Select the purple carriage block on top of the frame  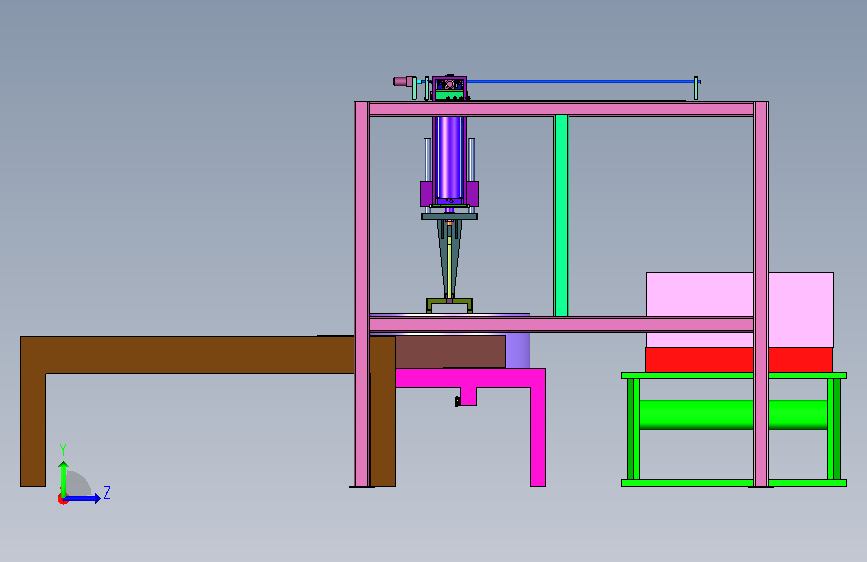coord(449,89)
